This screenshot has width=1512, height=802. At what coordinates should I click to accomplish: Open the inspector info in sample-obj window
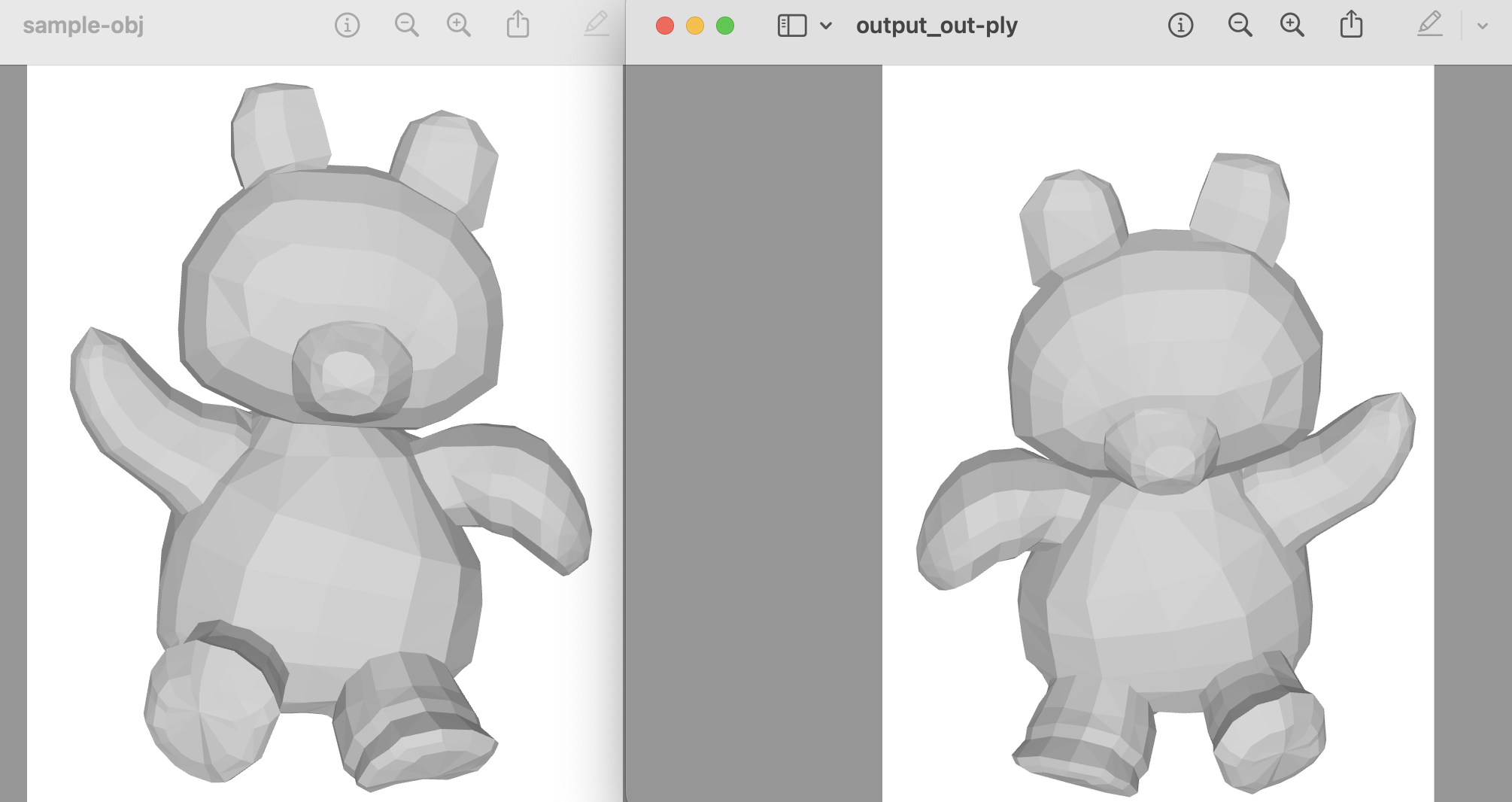click(x=347, y=26)
